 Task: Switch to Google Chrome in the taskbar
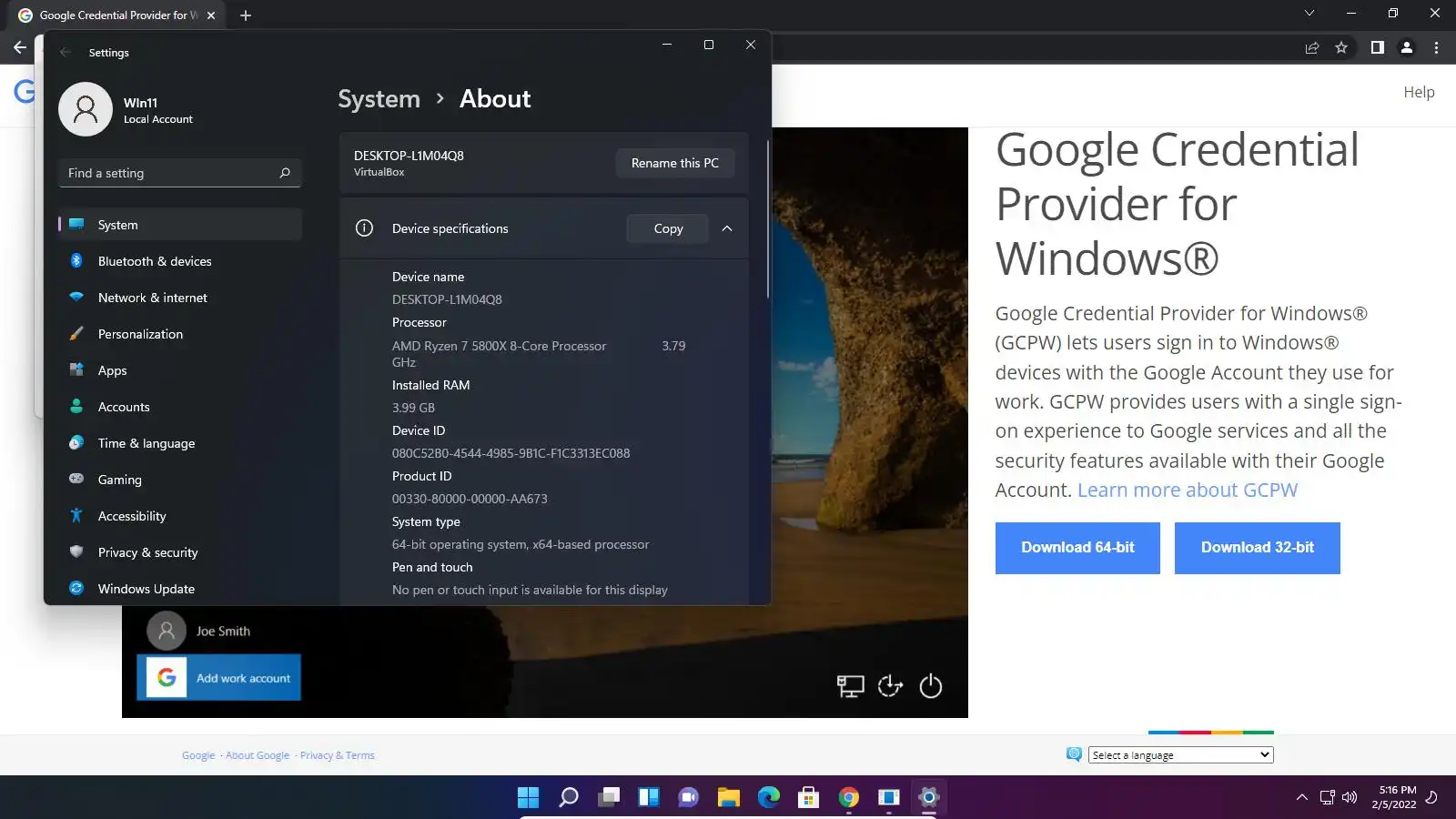(x=849, y=798)
